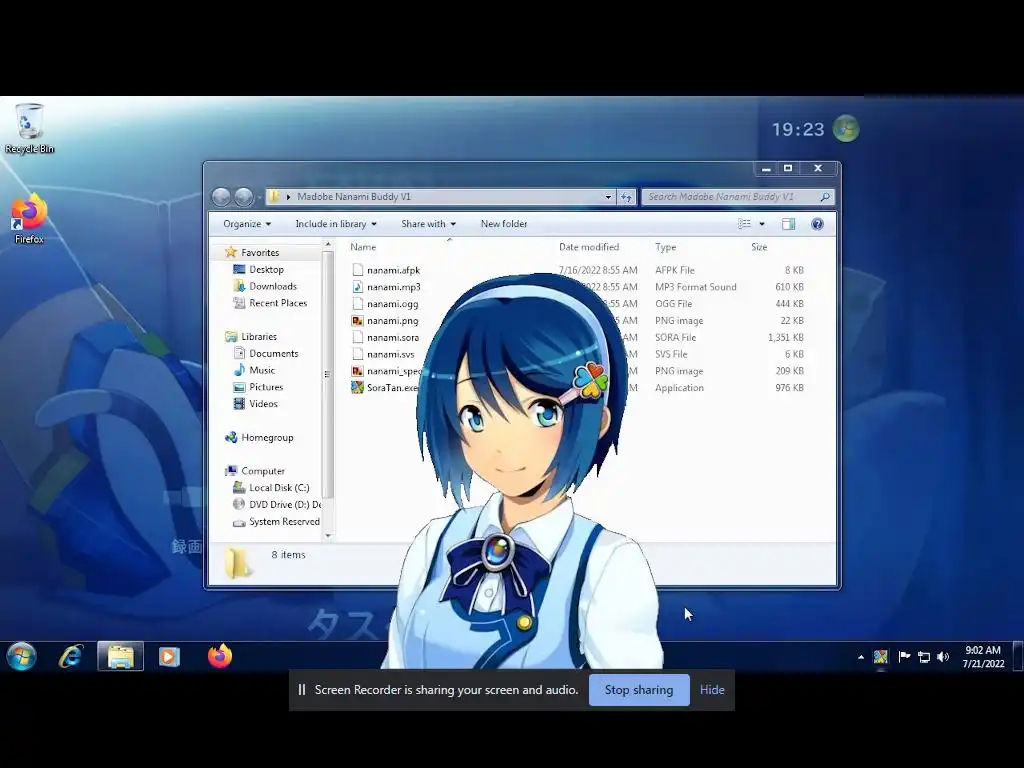
Task: Open the view options dropdown arrow
Action: [761, 224]
